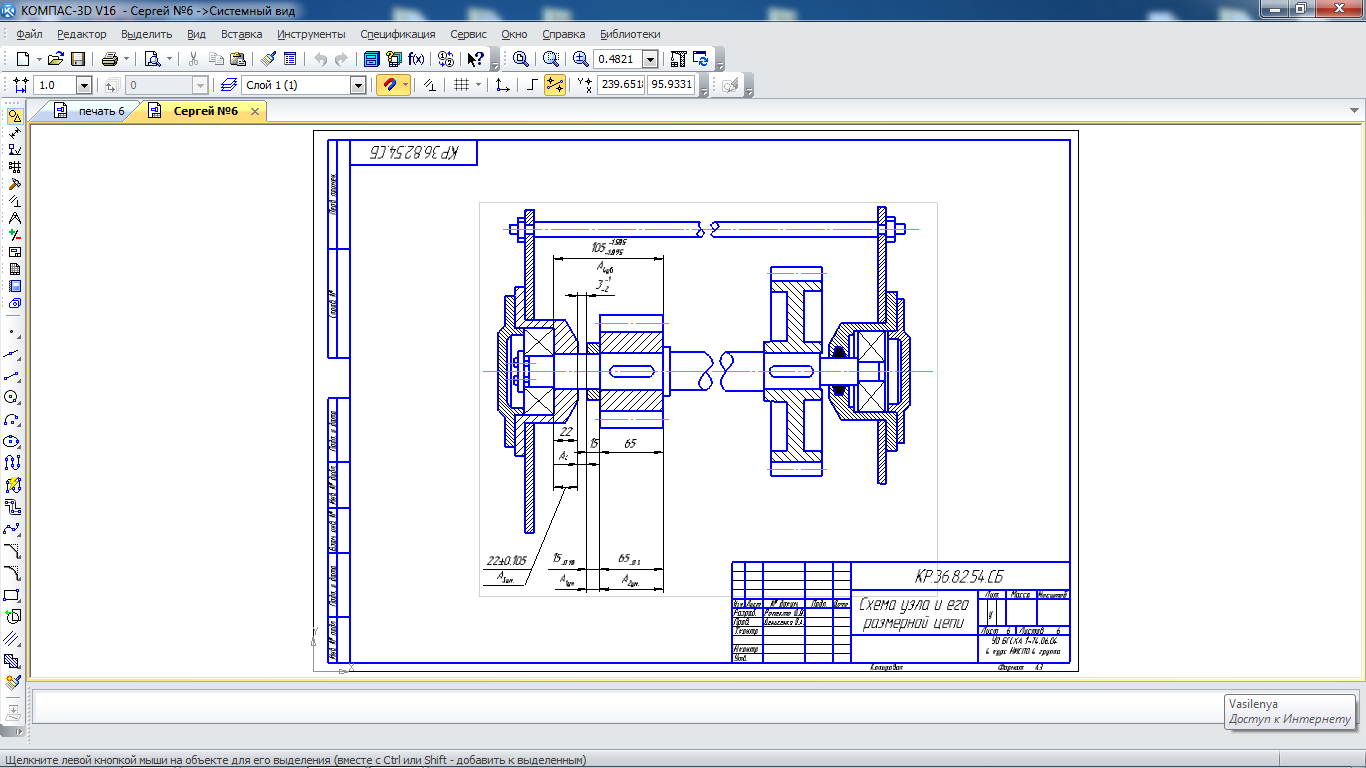Expand the grid options dropdown arrow

478,85
